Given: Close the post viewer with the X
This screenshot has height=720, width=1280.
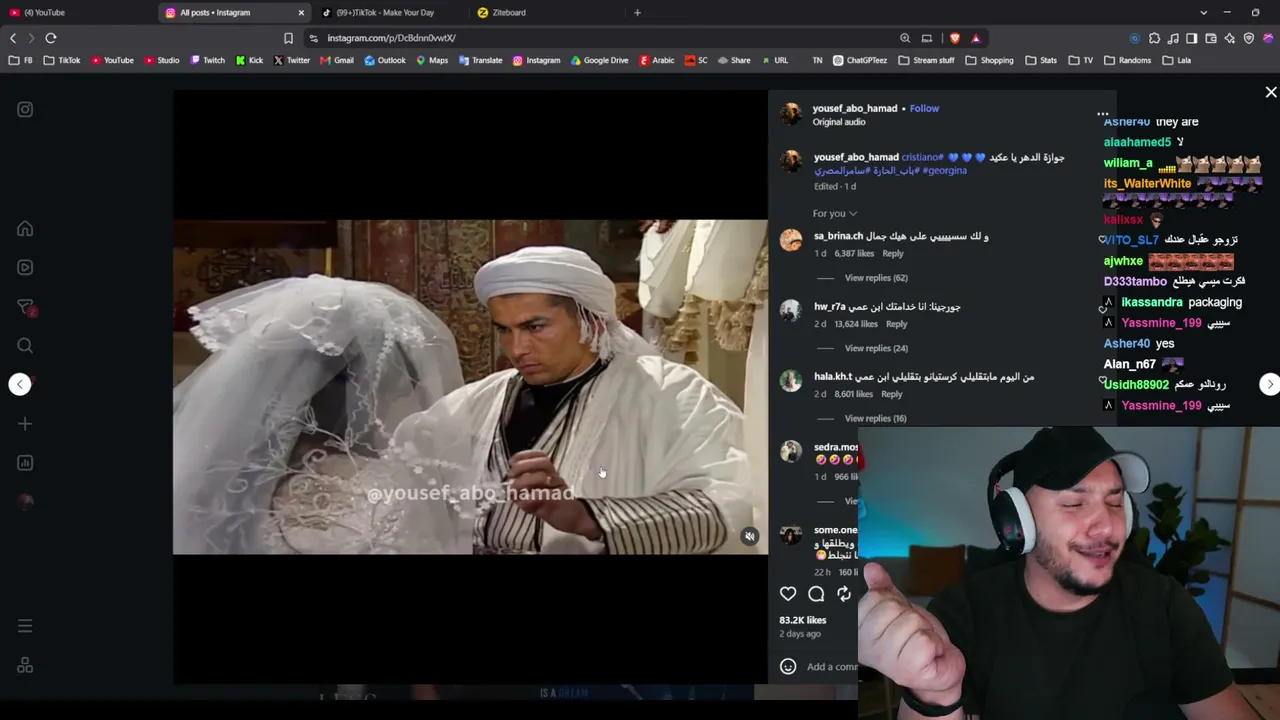Looking at the screenshot, I should tap(1271, 92).
